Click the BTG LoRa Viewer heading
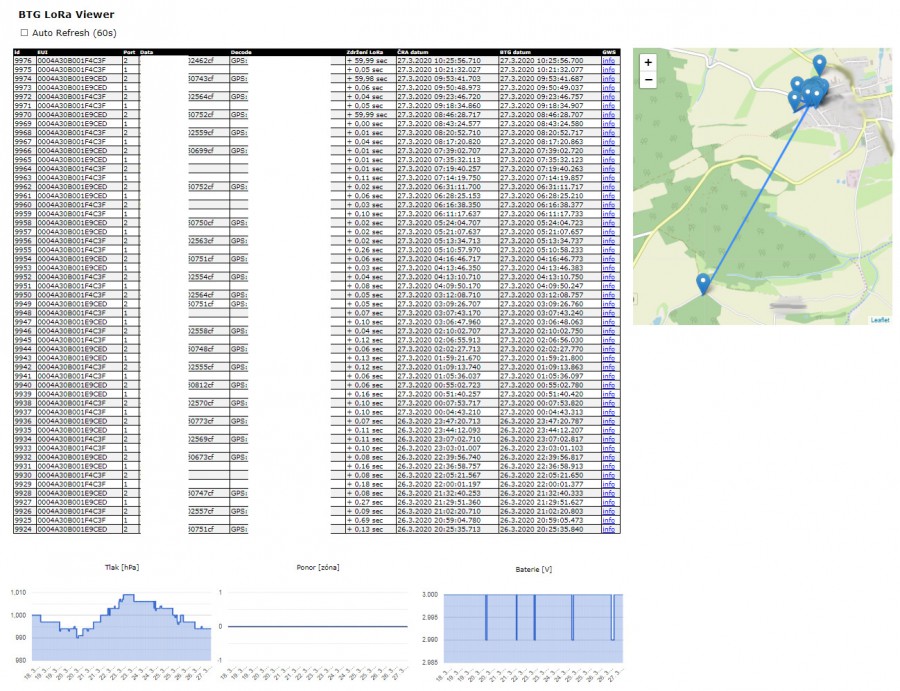 point(66,15)
